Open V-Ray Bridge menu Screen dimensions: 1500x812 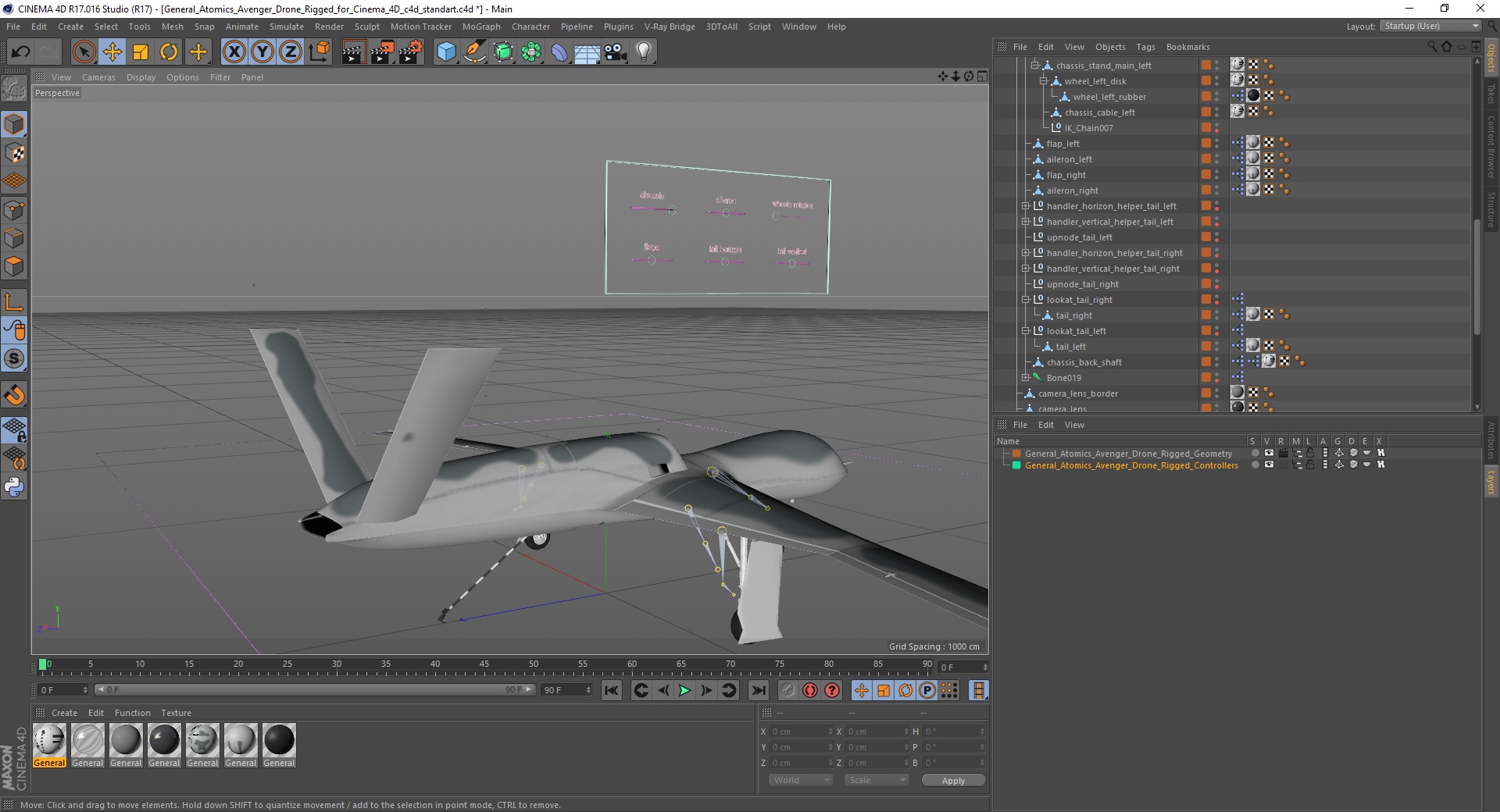point(670,27)
